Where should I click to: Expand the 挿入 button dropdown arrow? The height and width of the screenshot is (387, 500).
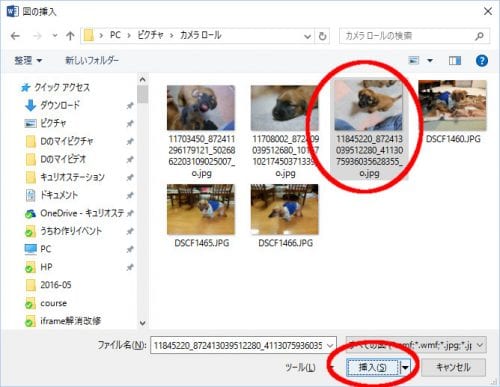coord(405,368)
